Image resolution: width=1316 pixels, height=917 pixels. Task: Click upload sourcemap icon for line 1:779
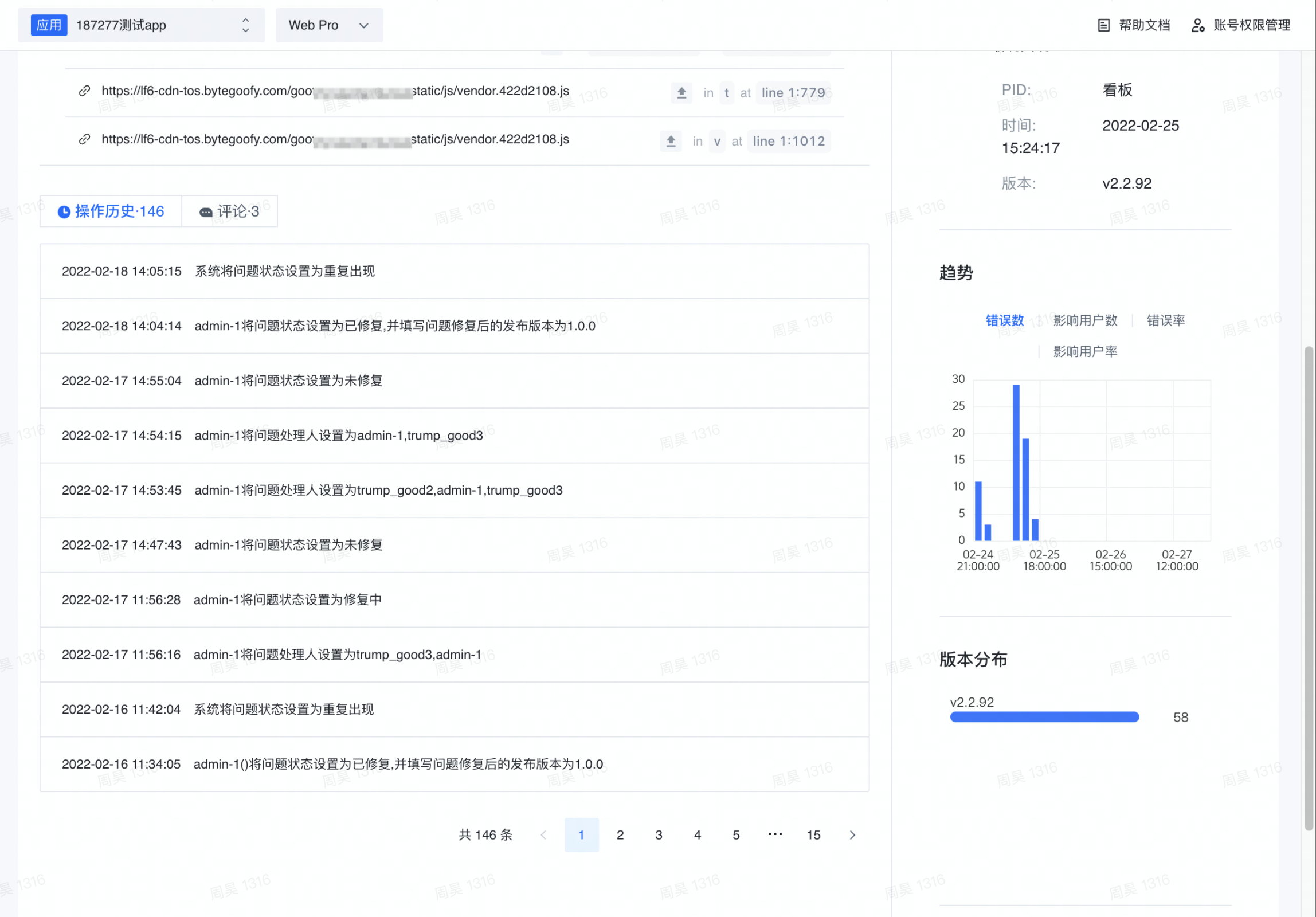tap(681, 93)
